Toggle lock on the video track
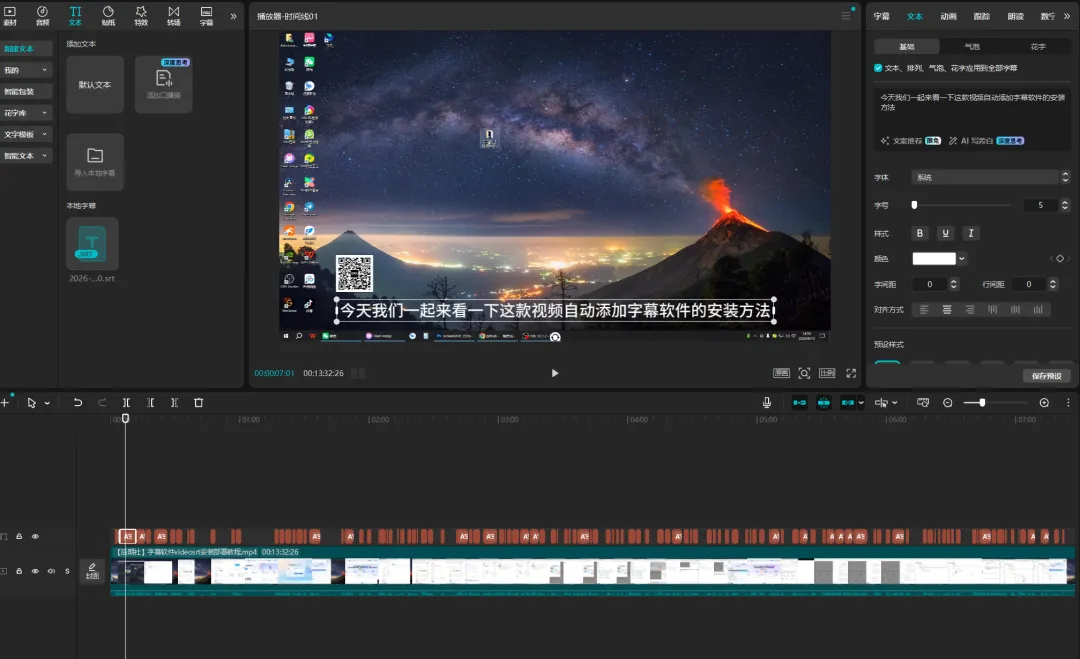This screenshot has height=659, width=1080. (19, 571)
